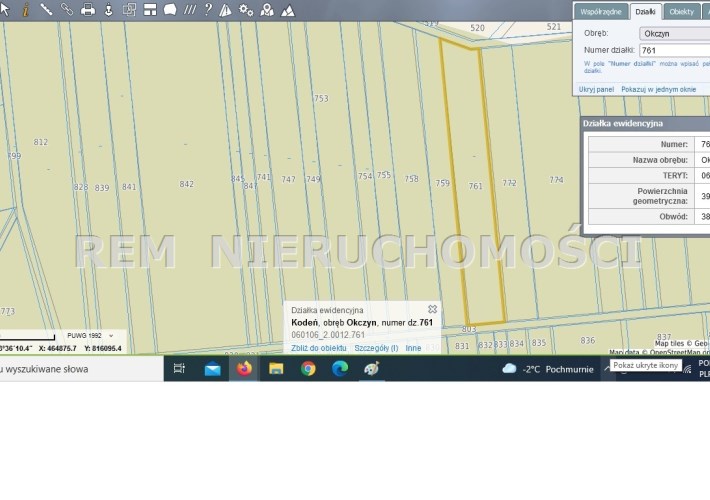
Task: Click the chain link icon in toolbar
Action: pyautogui.click(x=67, y=10)
